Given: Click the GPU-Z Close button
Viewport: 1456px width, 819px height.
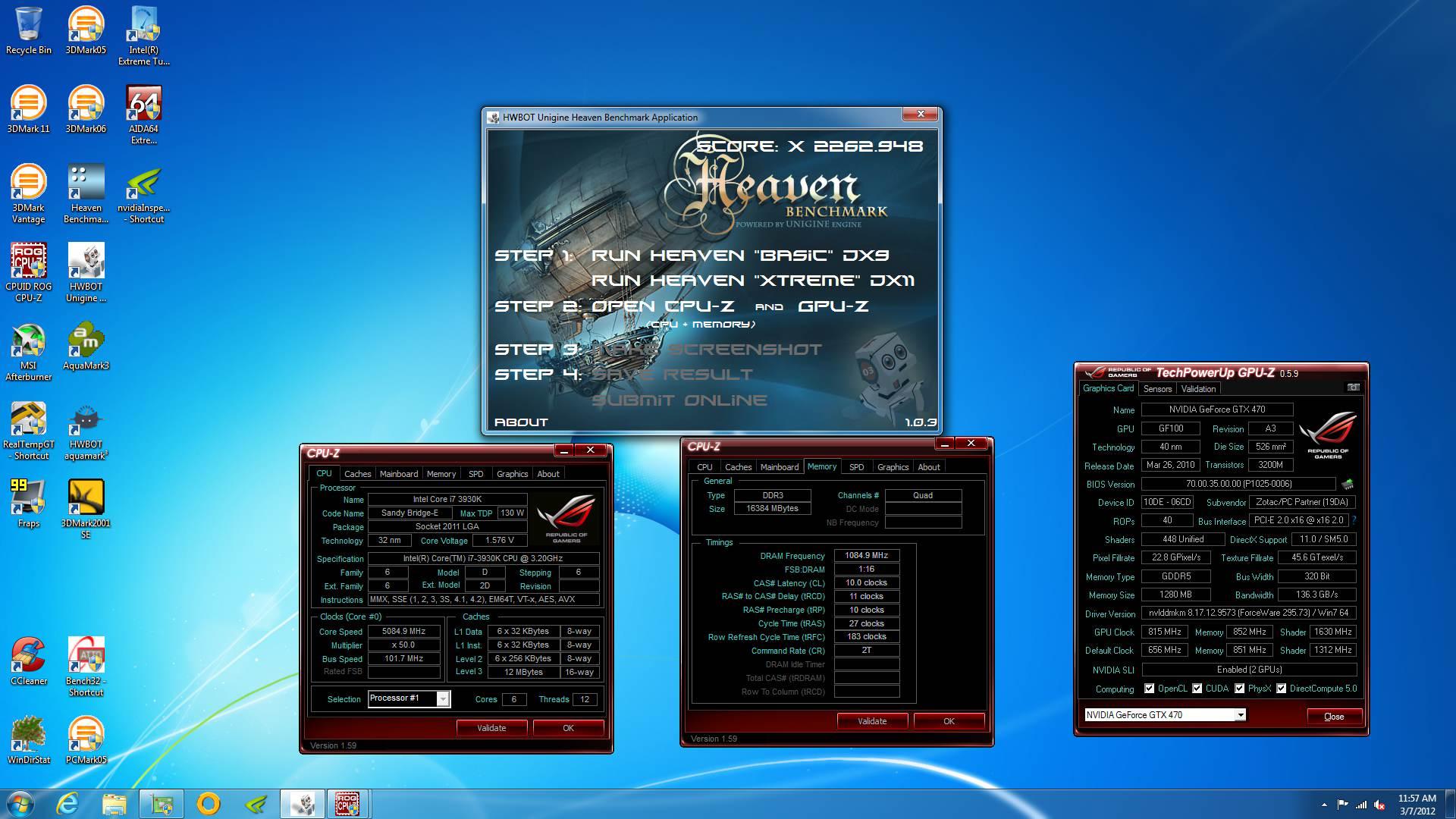Looking at the screenshot, I should tap(1334, 716).
